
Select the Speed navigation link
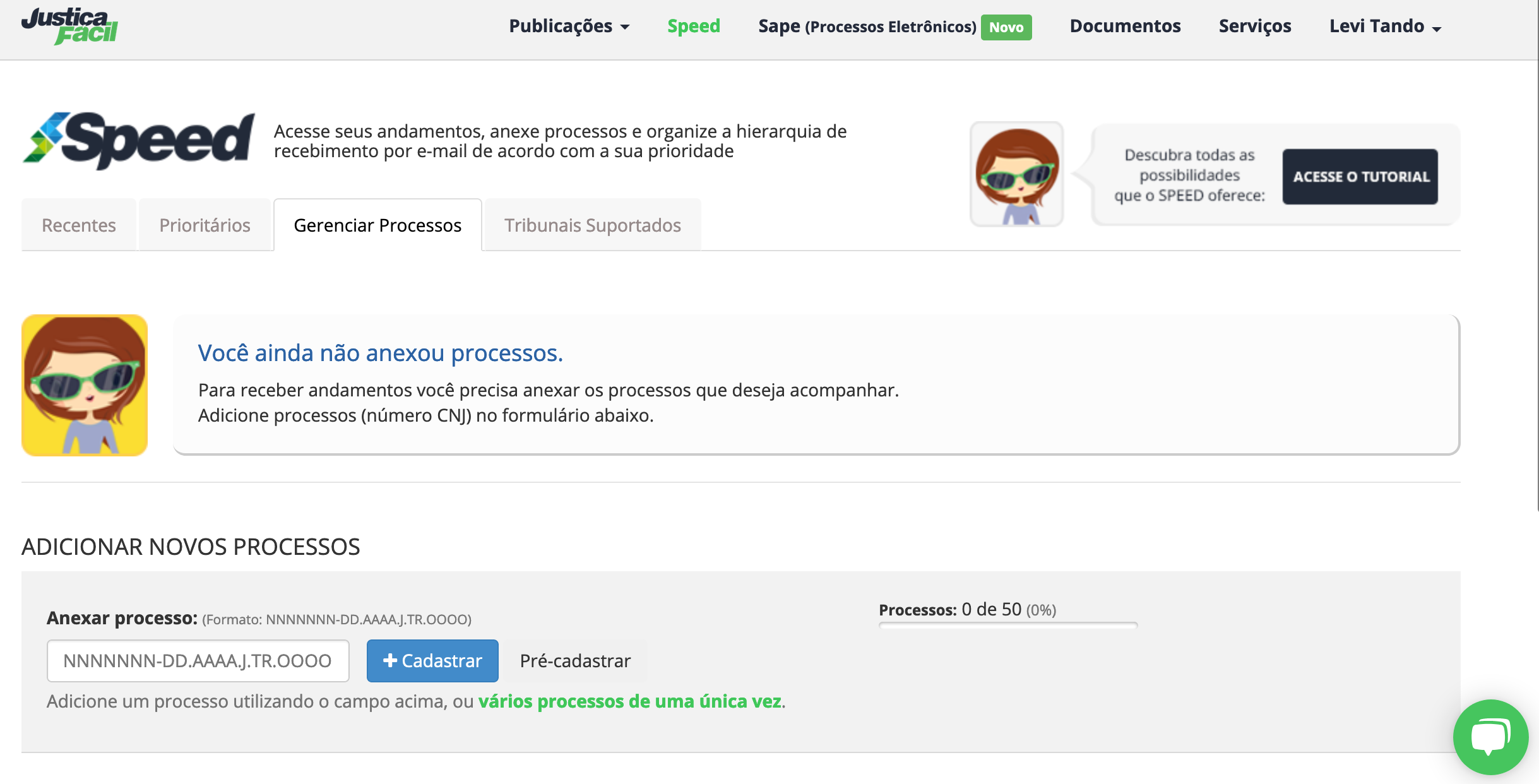point(693,27)
